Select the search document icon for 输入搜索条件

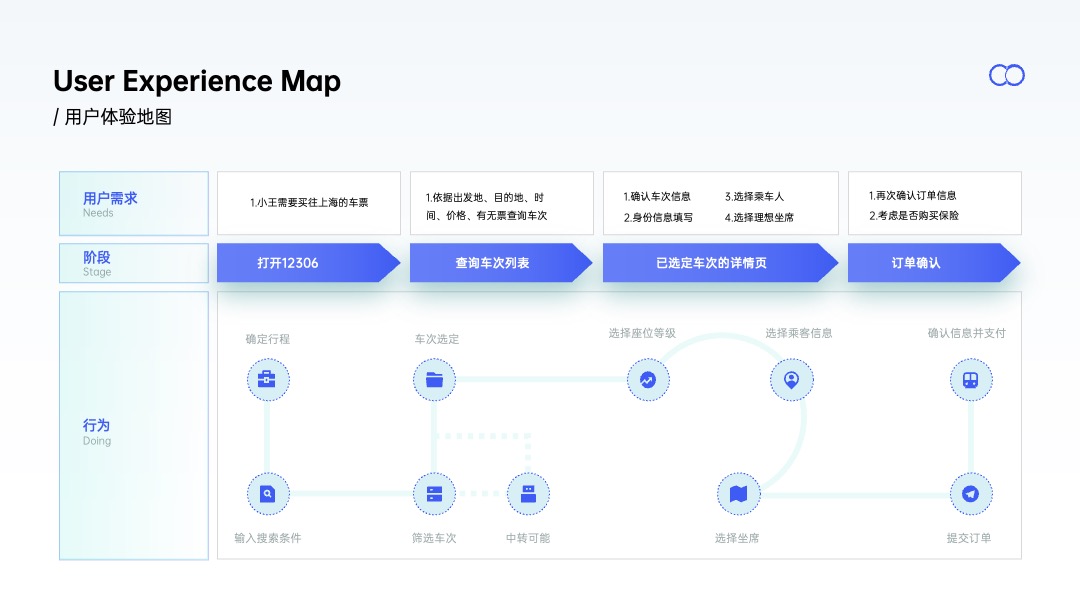(x=268, y=494)
